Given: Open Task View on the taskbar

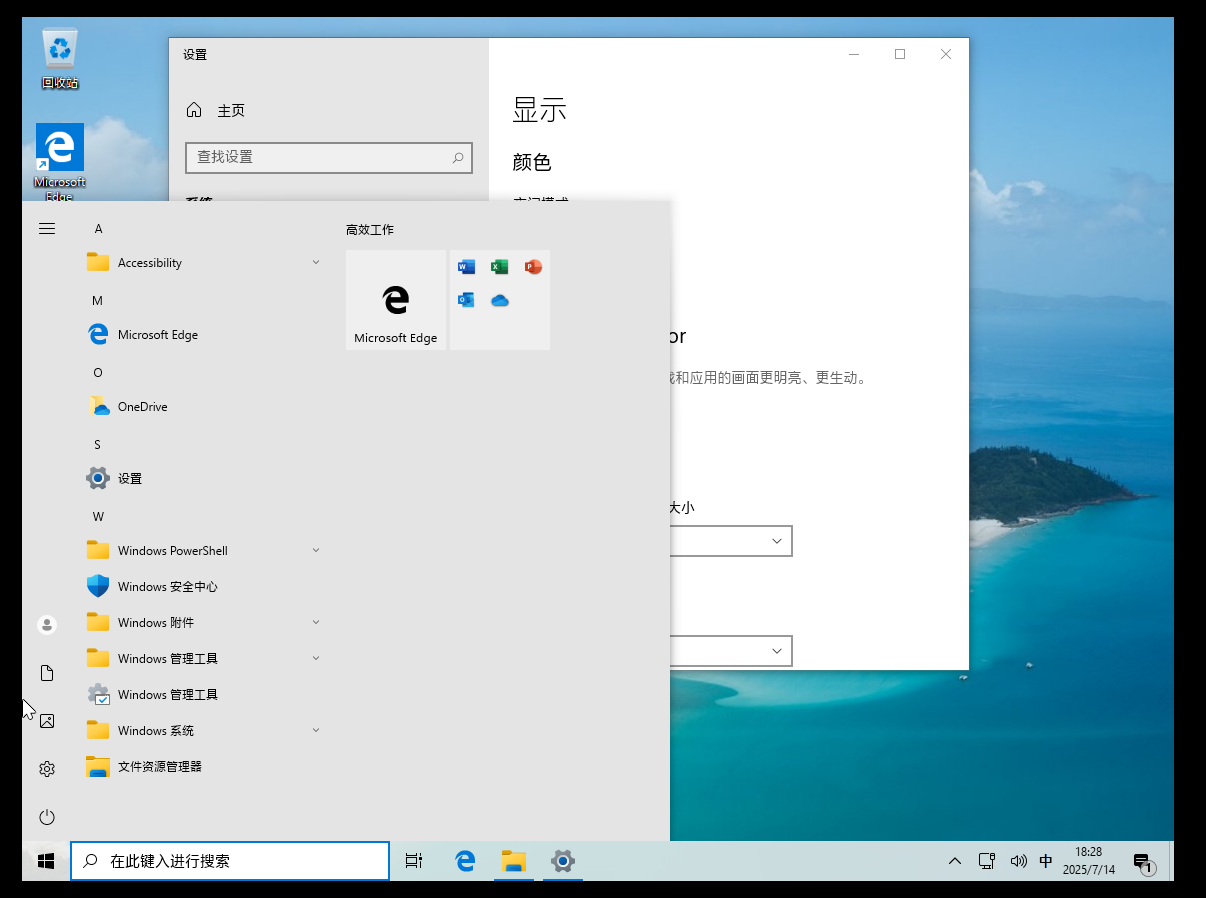Looking at the screenshot, I should pos(414,861).
